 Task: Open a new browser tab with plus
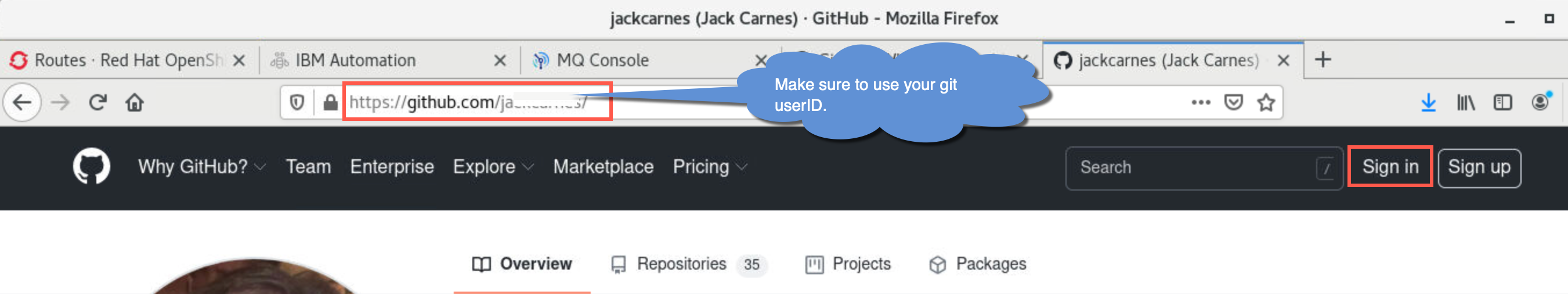tap(1322, 60)
